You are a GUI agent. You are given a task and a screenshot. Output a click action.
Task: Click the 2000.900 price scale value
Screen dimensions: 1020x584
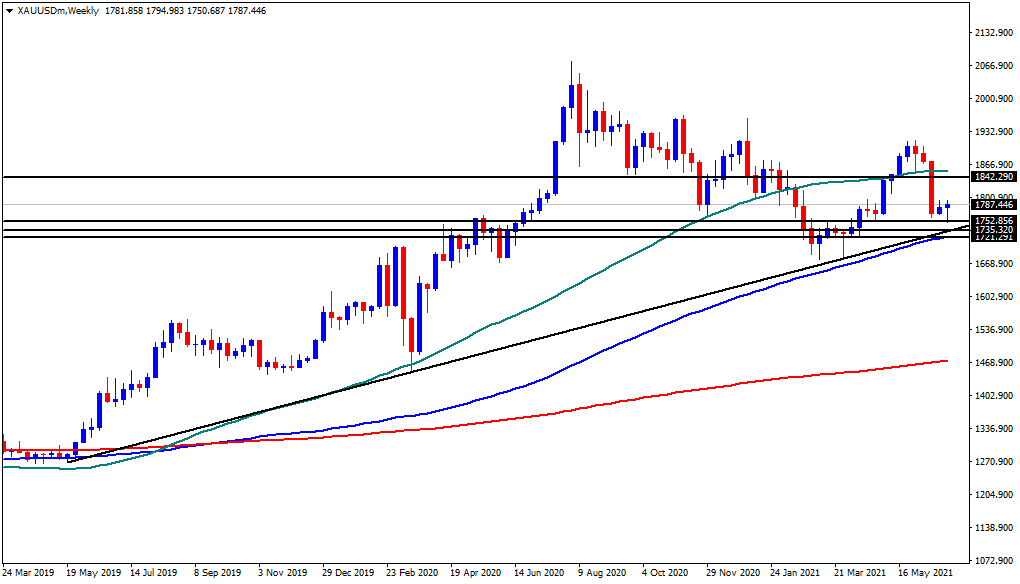(x=994, y=99)
